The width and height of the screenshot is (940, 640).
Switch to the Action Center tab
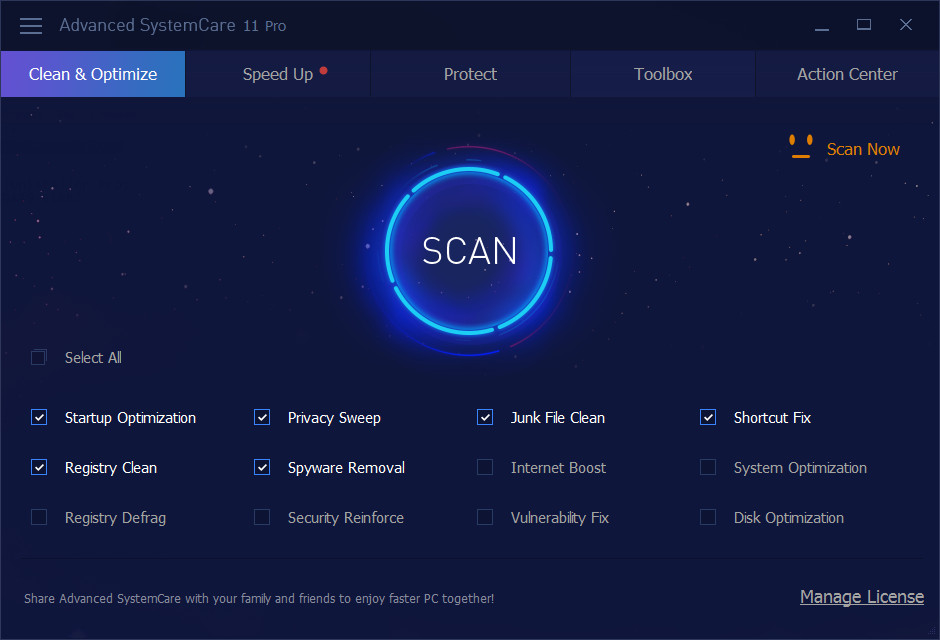847,74
